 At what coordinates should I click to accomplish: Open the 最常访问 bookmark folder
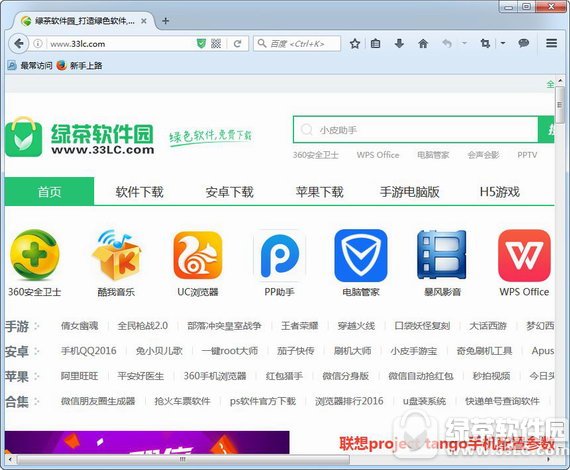[x=31, y=65]
